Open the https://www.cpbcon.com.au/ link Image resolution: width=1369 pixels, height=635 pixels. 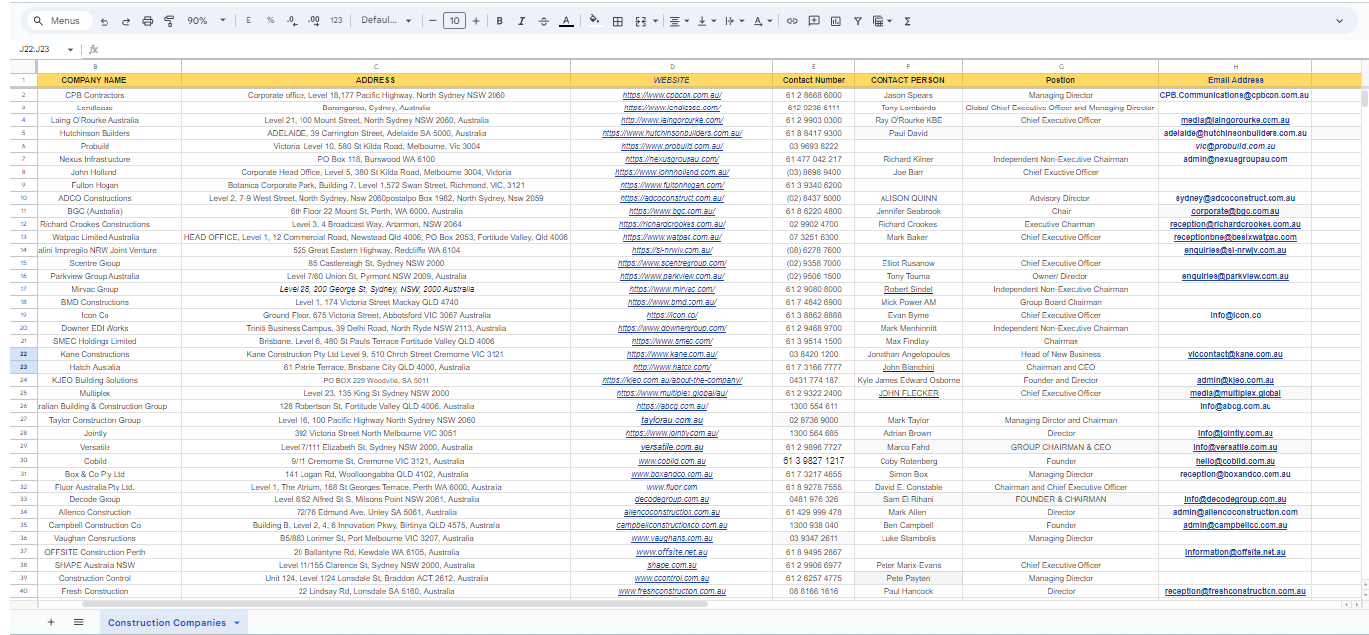pyautogui.click(x=672, y=95)
